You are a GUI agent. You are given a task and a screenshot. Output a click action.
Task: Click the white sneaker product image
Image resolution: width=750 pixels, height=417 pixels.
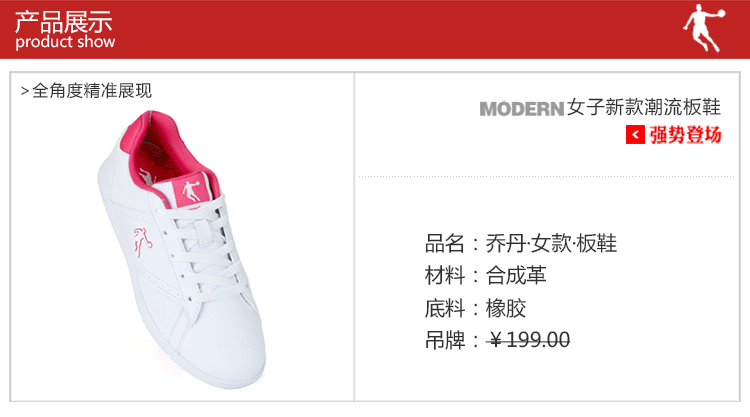182,249
